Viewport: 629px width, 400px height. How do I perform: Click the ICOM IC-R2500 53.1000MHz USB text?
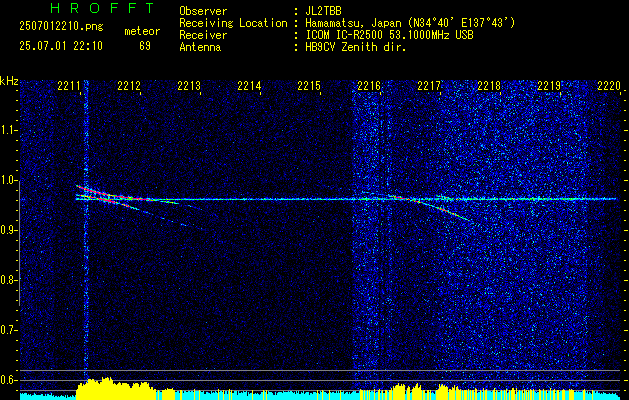[x=389, y=35]
